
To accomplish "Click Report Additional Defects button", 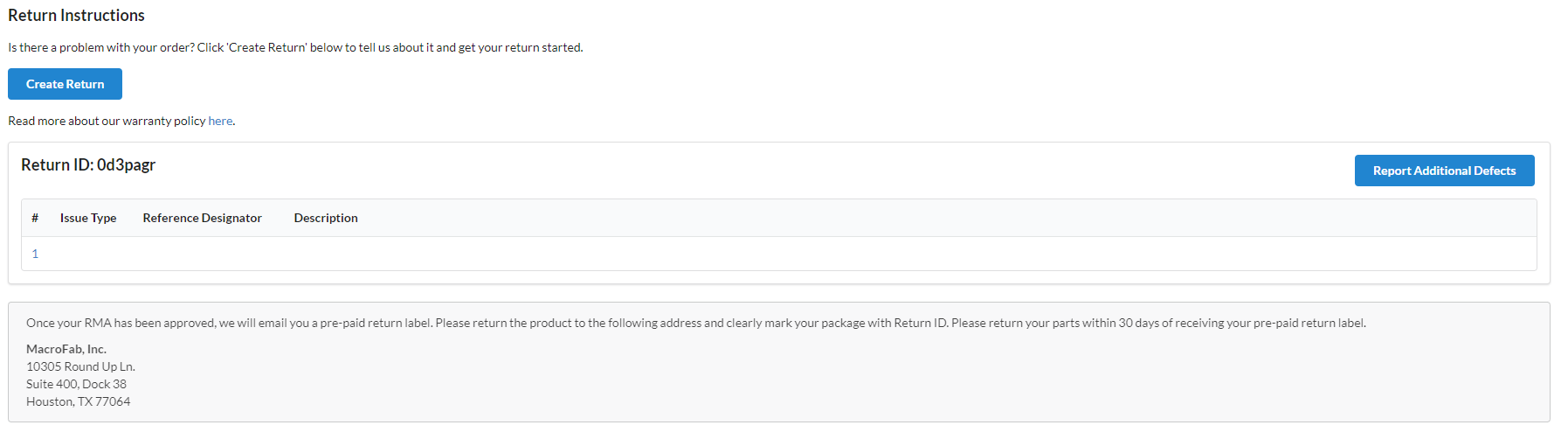I will (1444, 171).
